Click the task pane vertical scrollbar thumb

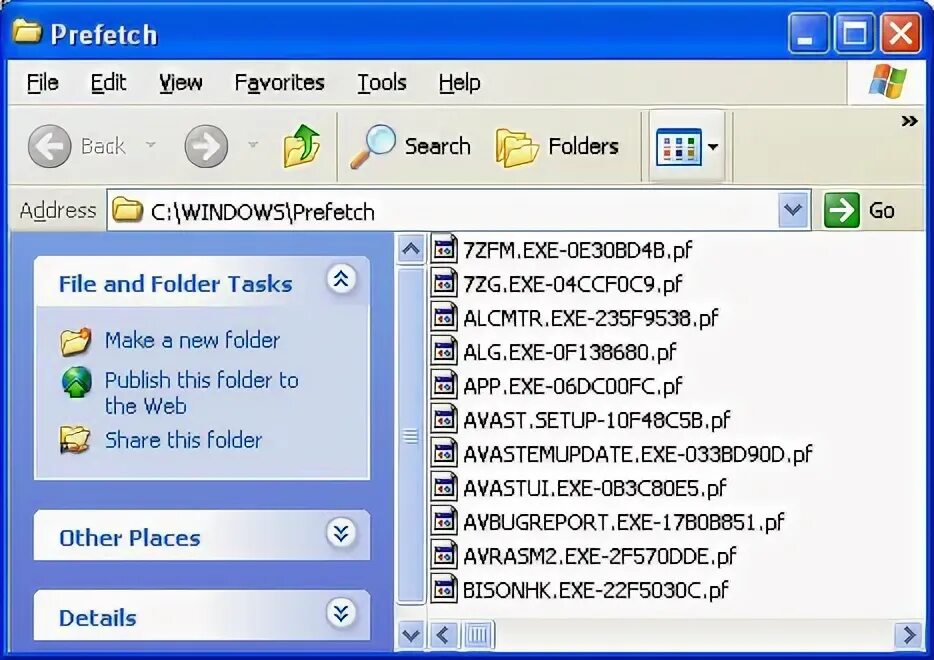pyautogui.click(x=410, y=436)
